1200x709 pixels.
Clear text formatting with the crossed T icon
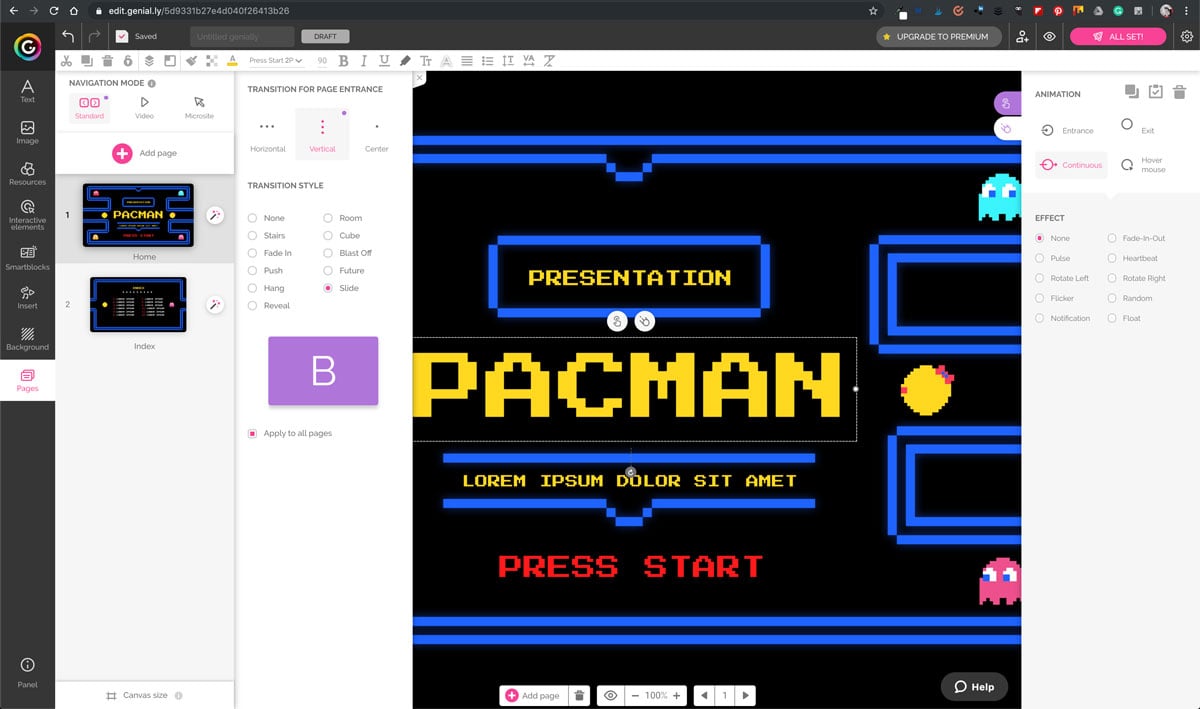pos(549,61)
